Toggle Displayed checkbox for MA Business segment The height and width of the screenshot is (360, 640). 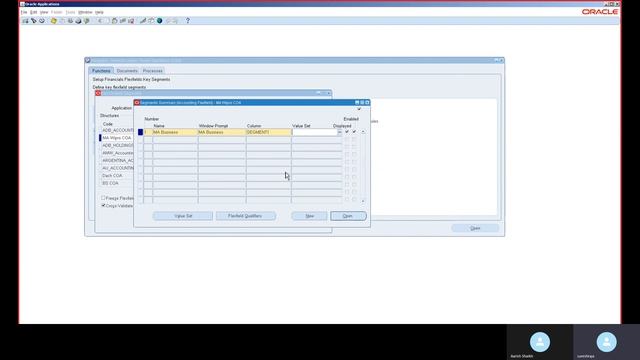point(347,132)
